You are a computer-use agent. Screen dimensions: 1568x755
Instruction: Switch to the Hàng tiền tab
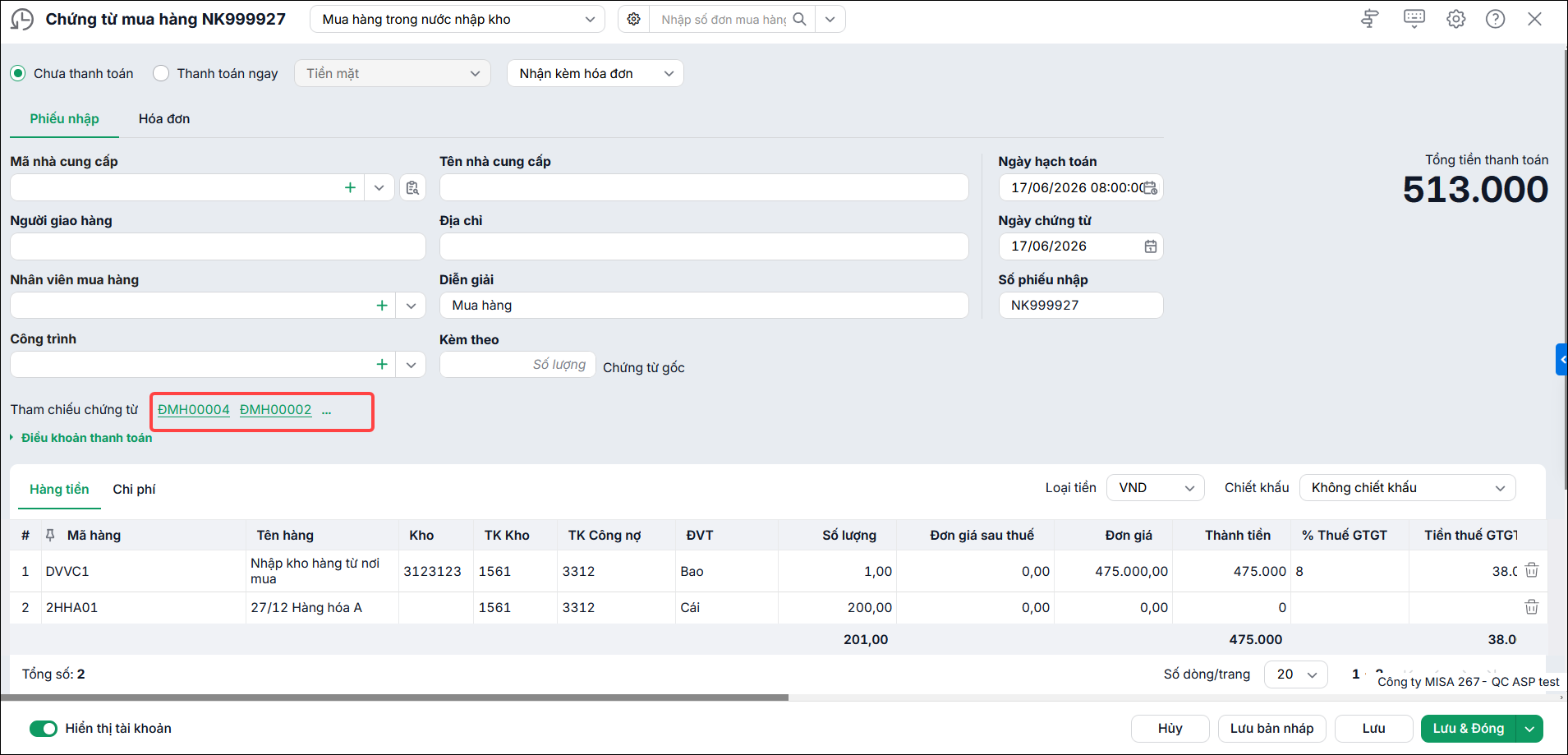59,490
